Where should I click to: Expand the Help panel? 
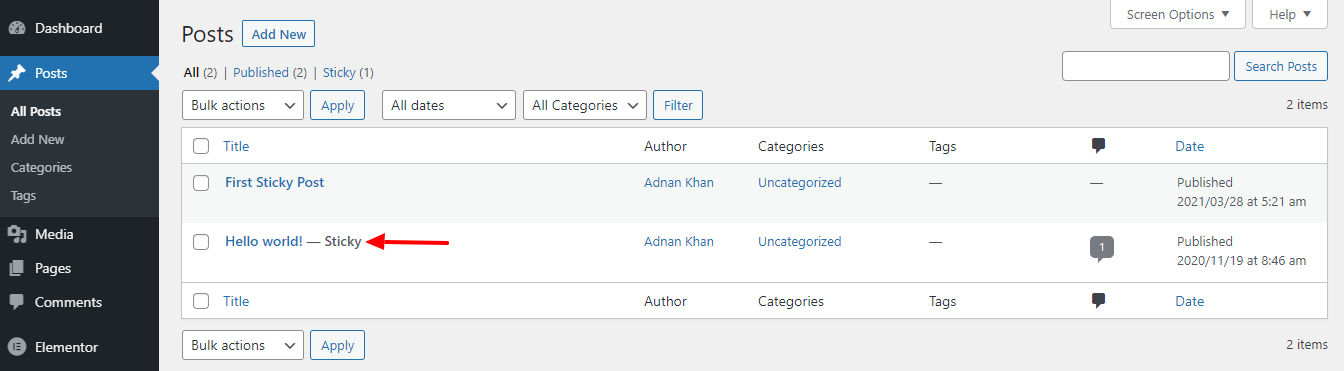[1289, 14]
